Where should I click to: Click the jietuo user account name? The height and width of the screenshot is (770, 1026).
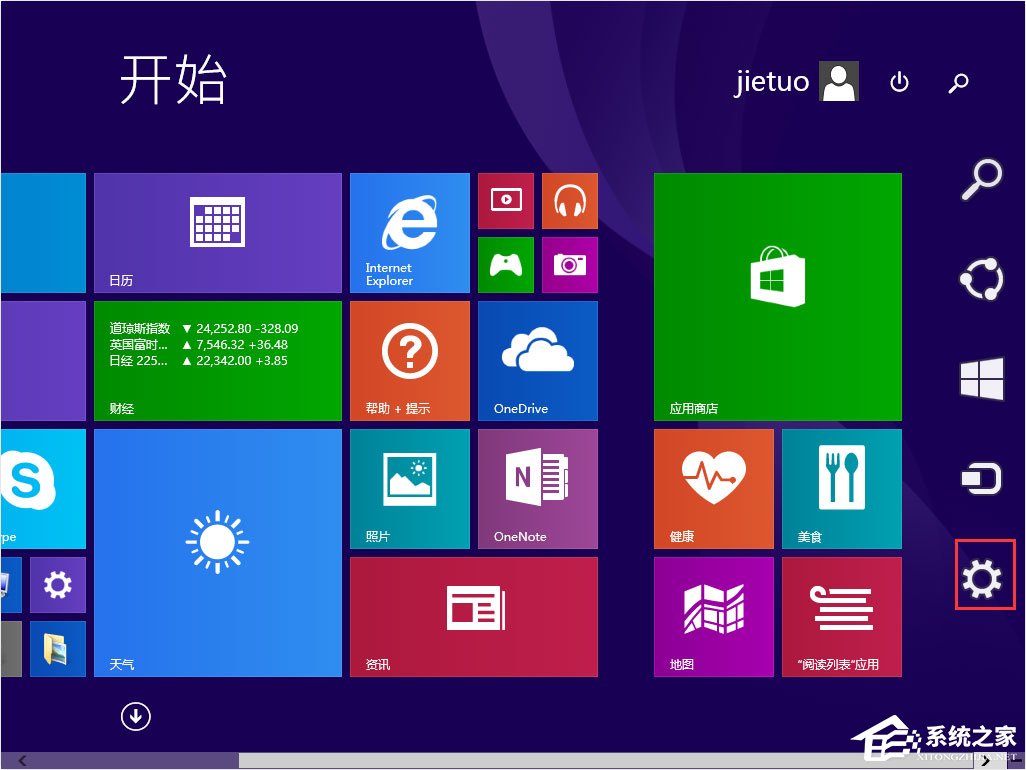tap(771, 82)
